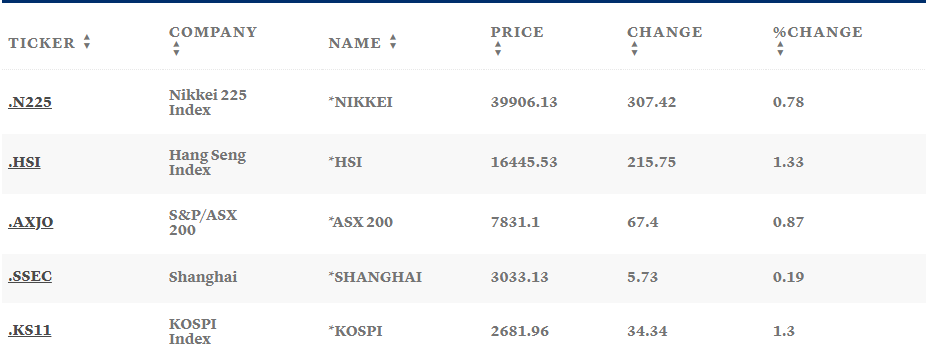
Task: Click the COMPANY column header text
Action: [x=213, y=32]
